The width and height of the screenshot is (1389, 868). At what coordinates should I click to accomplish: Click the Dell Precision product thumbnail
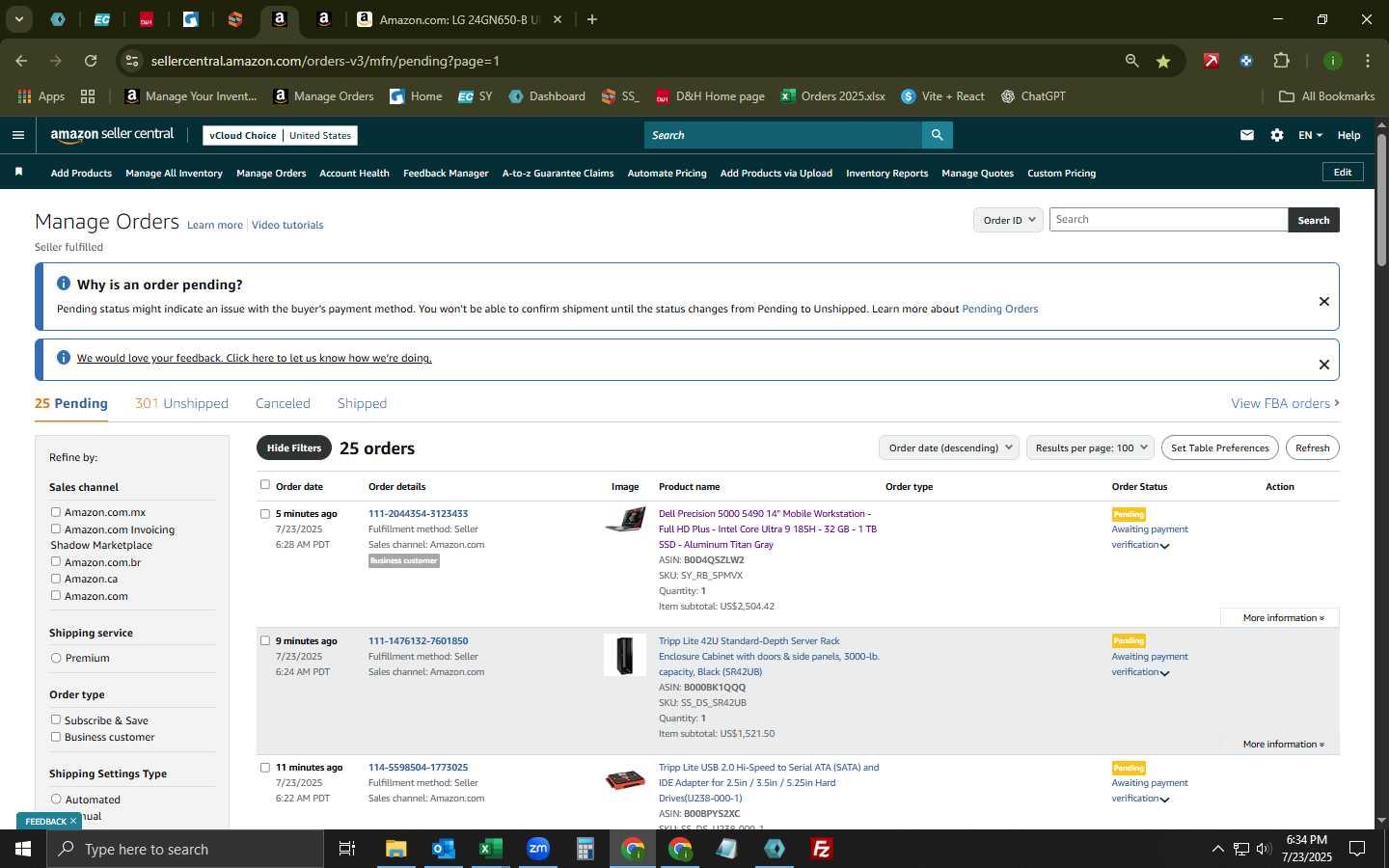click(625, 521)
